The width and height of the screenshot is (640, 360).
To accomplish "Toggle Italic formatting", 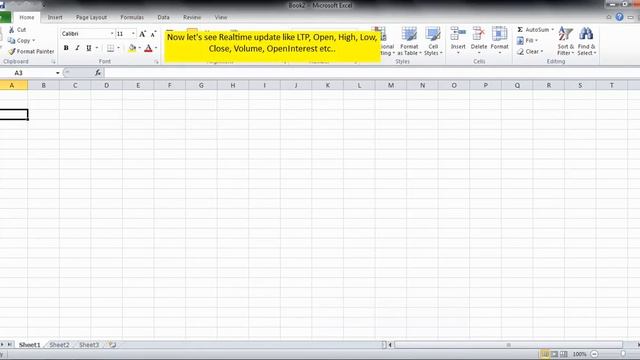I will [77, 48].
